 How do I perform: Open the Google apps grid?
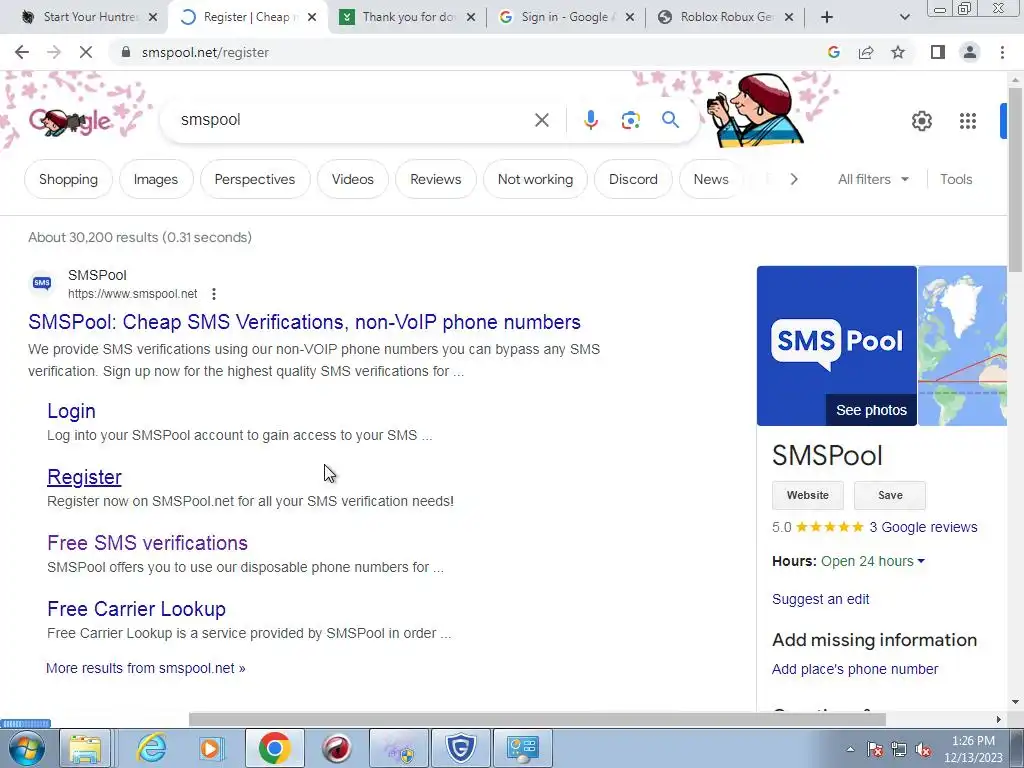point(967,121)
